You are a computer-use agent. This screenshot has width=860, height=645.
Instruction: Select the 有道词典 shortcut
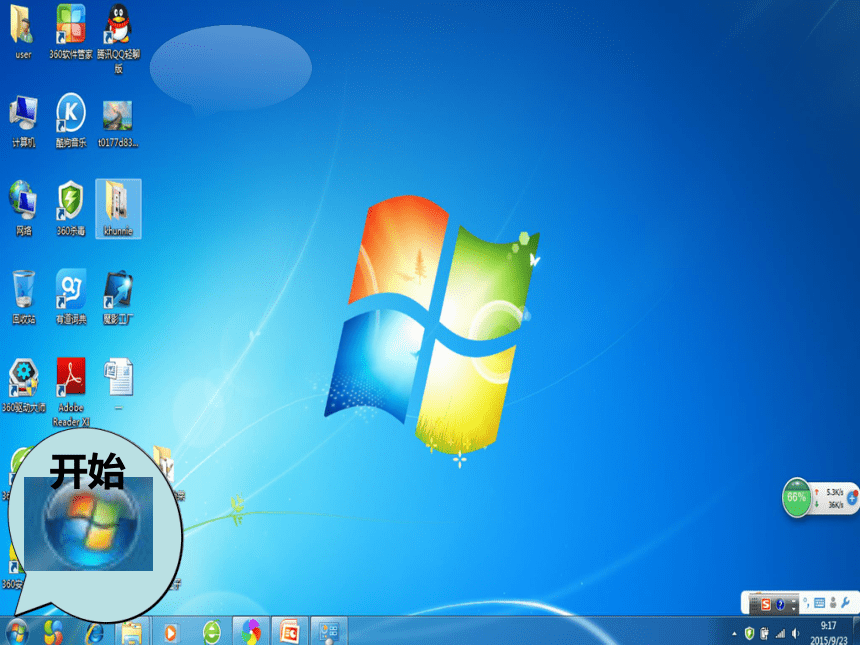71,297
